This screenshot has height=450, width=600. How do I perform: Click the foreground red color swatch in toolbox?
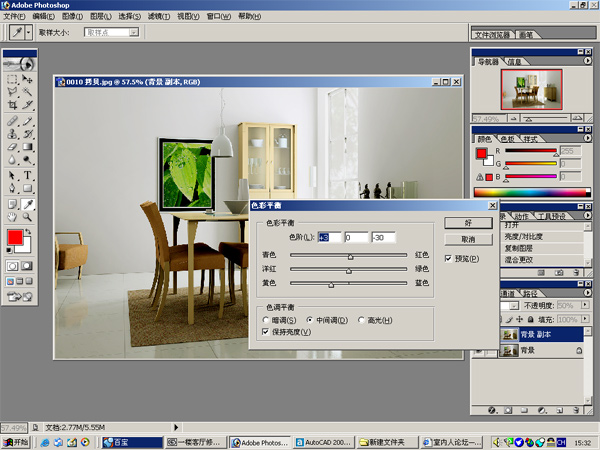pyautogui.click(x=15, y=237)
